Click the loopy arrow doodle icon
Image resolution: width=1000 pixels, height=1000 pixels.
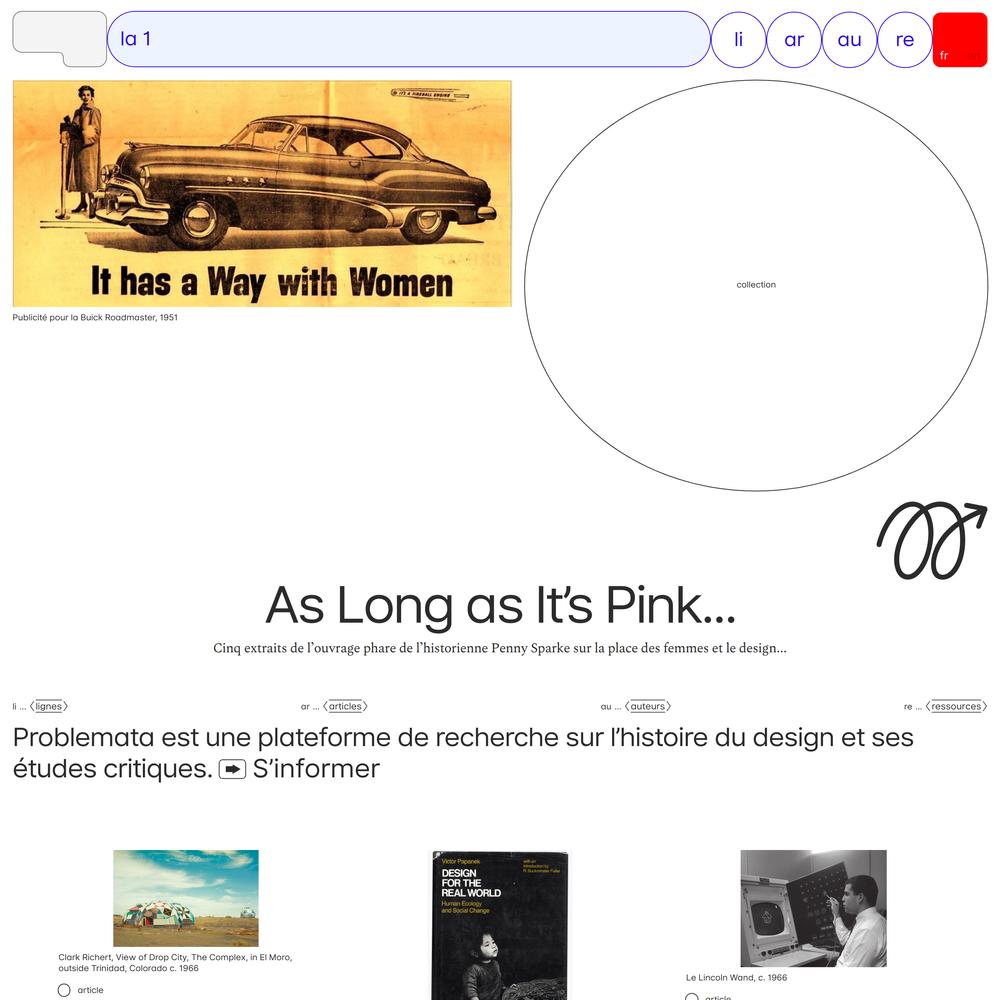point(932,541)
